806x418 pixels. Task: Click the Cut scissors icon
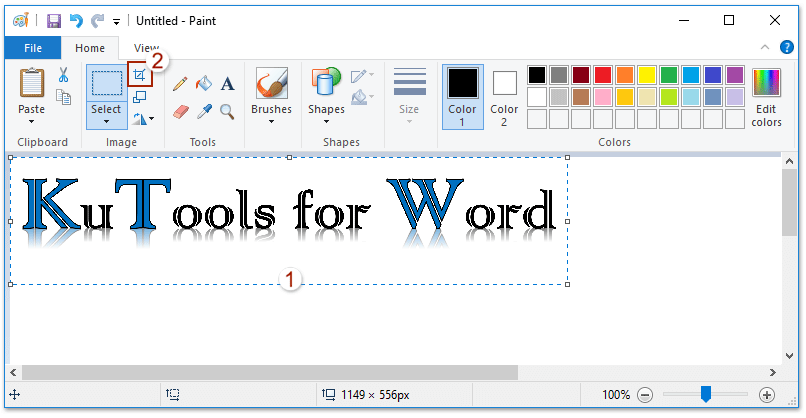click(x=63, y=75)
